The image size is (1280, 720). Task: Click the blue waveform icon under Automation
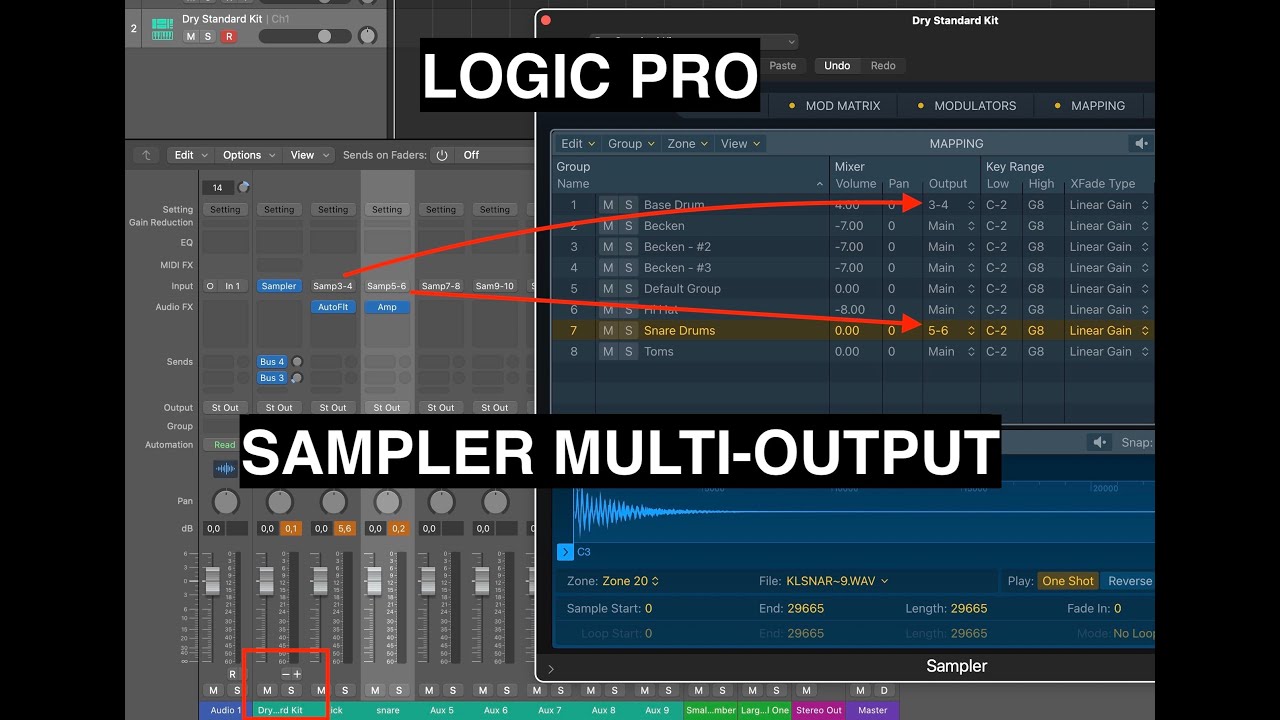point(226,468)
